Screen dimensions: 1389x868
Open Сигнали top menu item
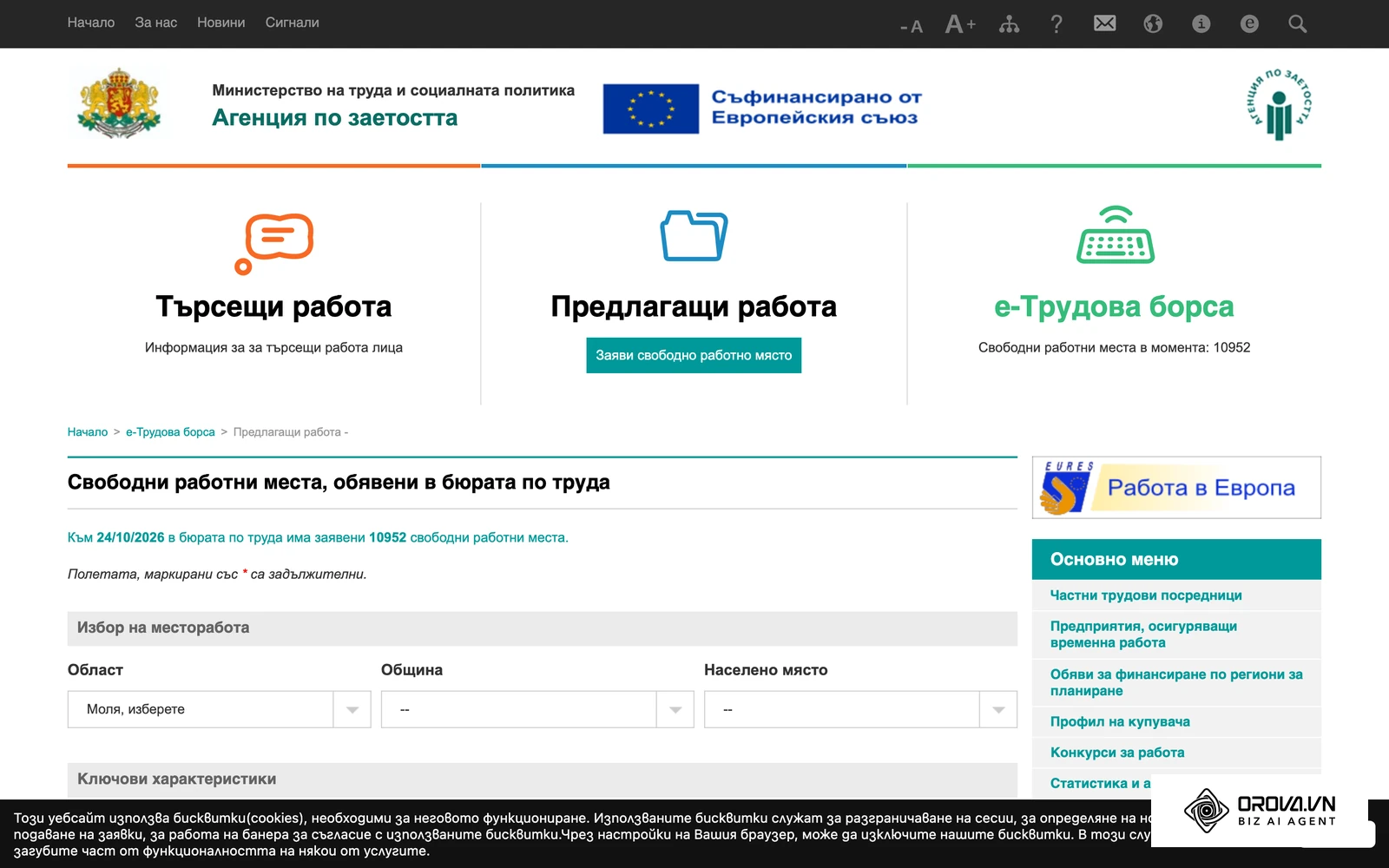pyautogui.click(x=293, y=23)
